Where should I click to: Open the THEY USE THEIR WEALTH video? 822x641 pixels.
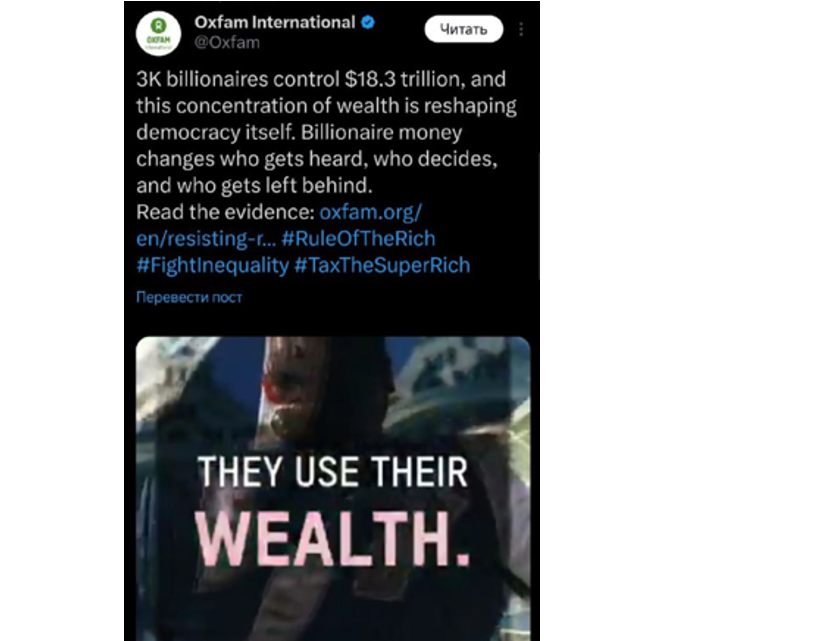[333, 488]
